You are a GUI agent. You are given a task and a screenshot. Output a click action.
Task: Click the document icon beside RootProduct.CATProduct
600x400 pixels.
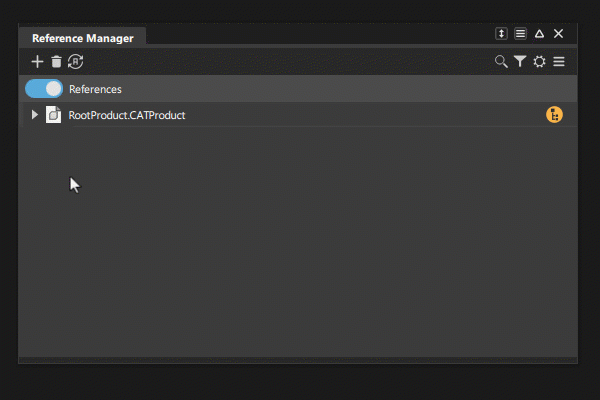click(x=54, y=115)
